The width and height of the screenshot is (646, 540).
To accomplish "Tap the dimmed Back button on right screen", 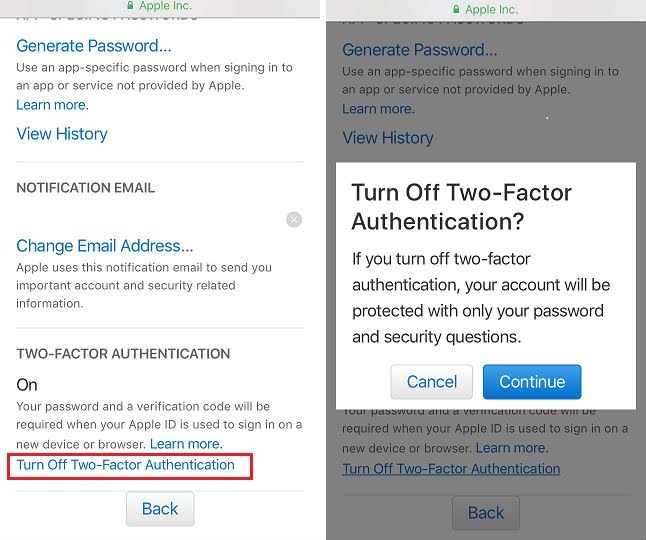I will (486, 513).
